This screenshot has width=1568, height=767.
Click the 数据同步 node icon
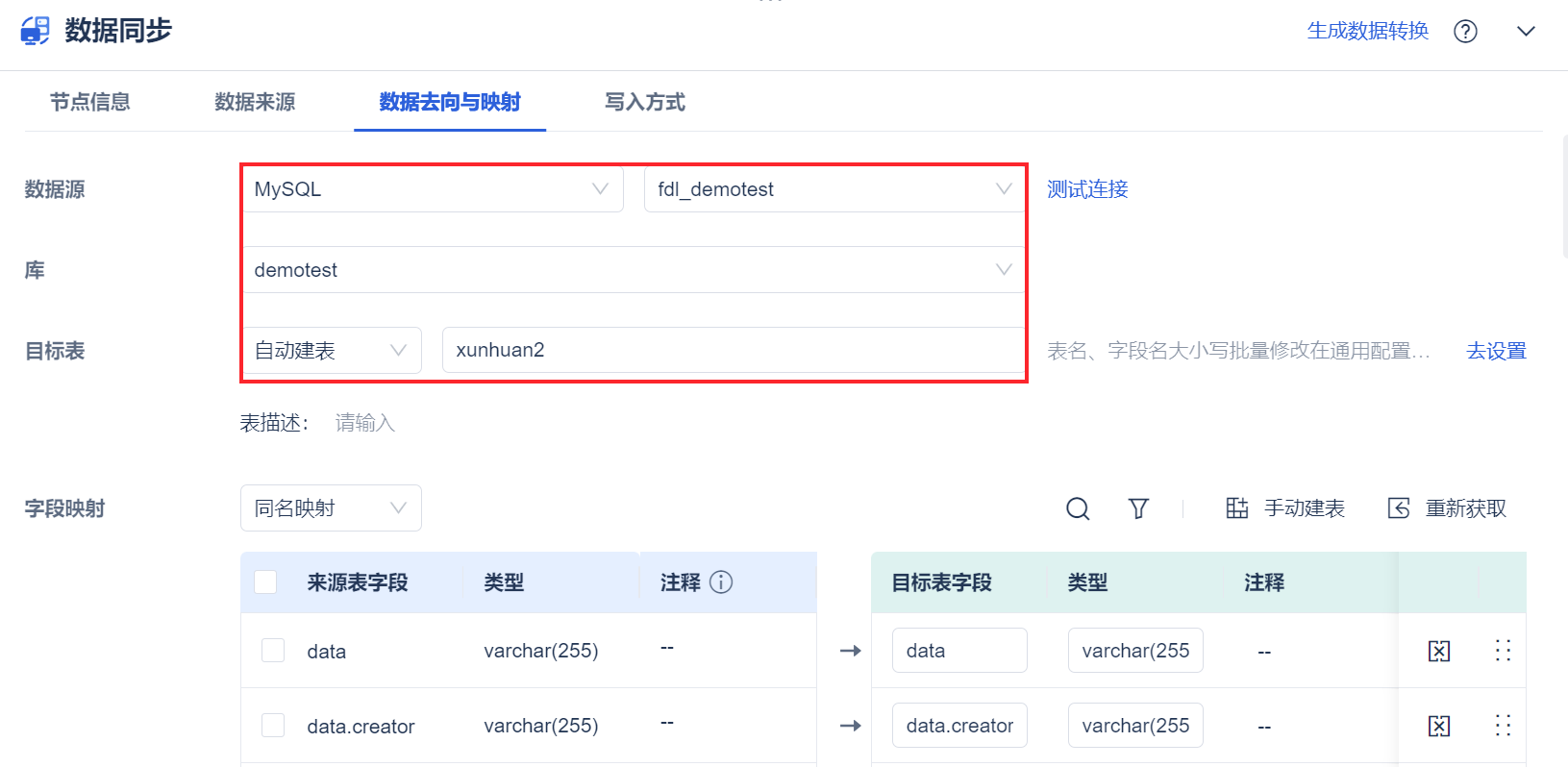click(x=35, y=31)
